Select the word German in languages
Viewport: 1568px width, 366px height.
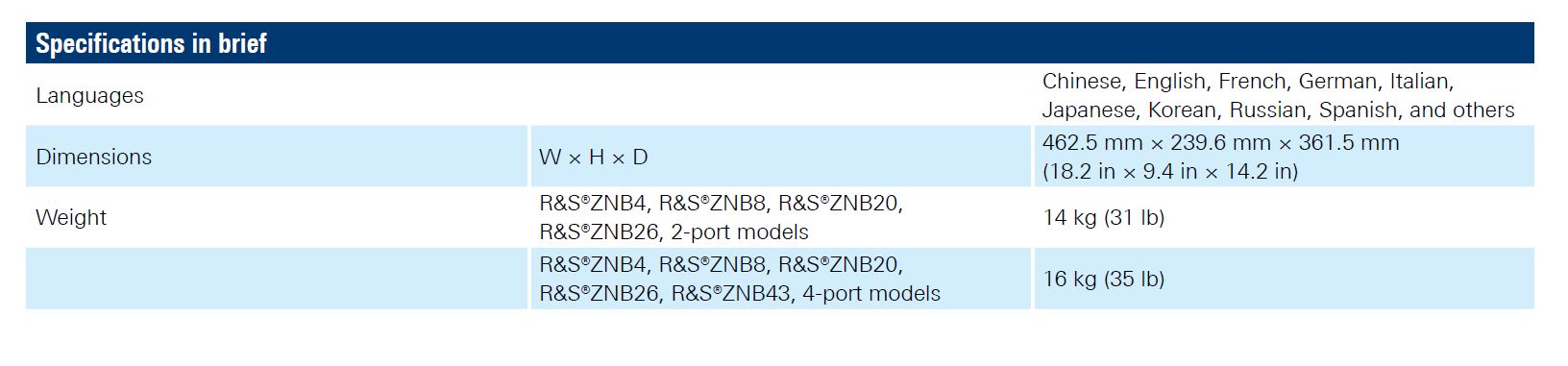pyautogui.click(x=1337, y=81)
